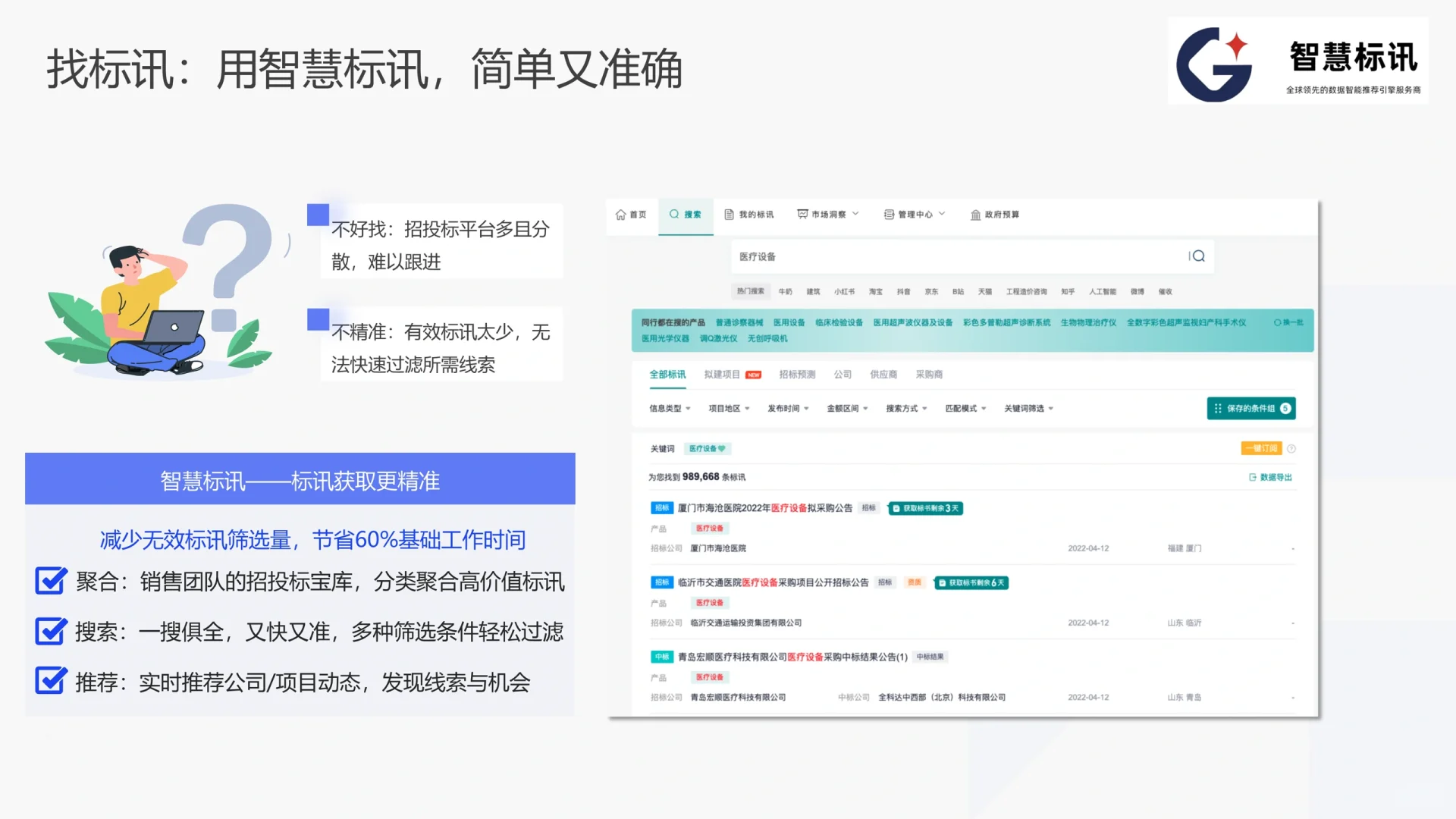The width and height of the screenshot is (1456, 819).
Task: Click the grid icon on 保存的条件组 button
Action: [x=1217, y=408]
